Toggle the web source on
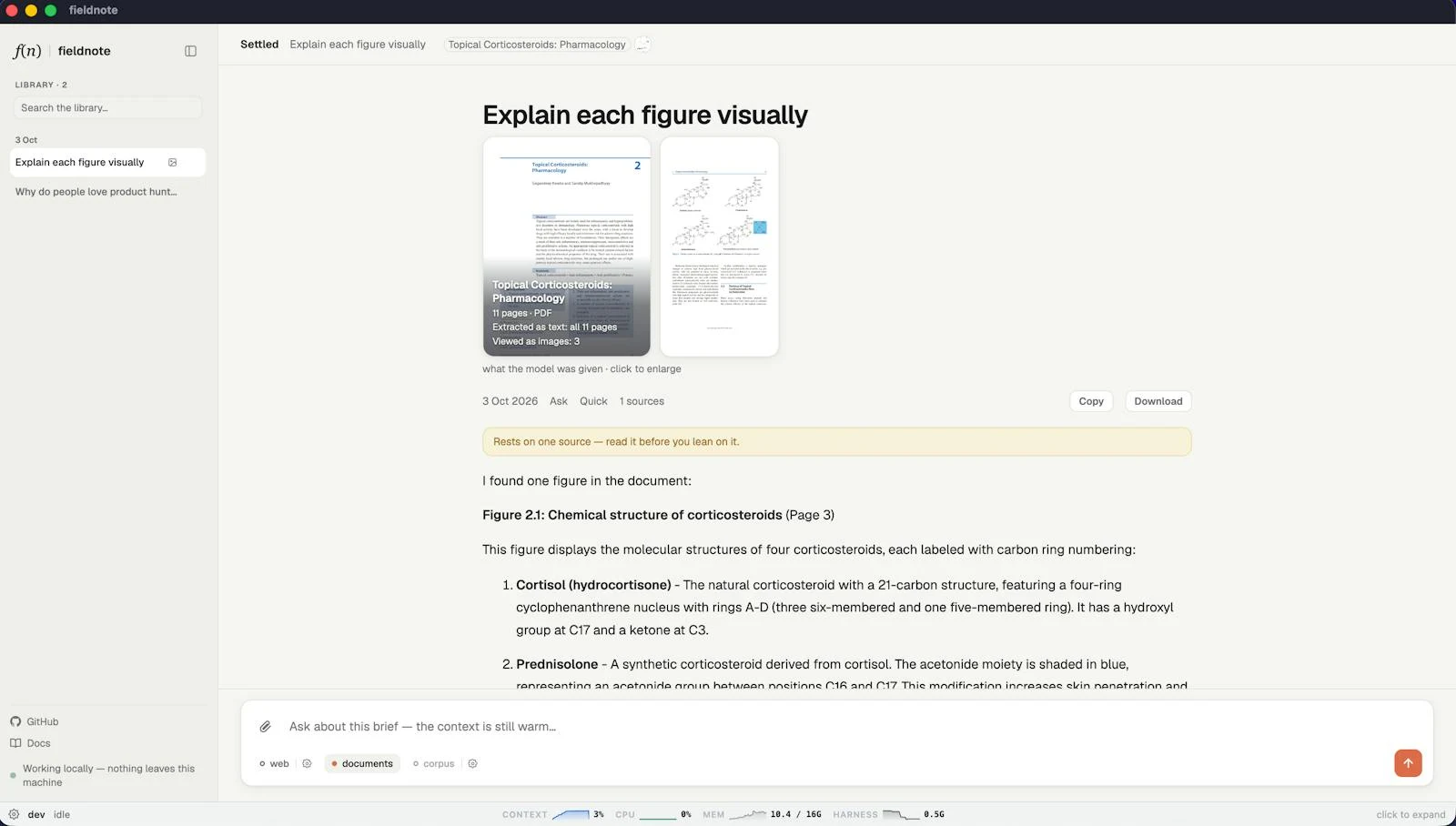The width and height of the screenshot is (1456, 826). [x=274, y=764]
